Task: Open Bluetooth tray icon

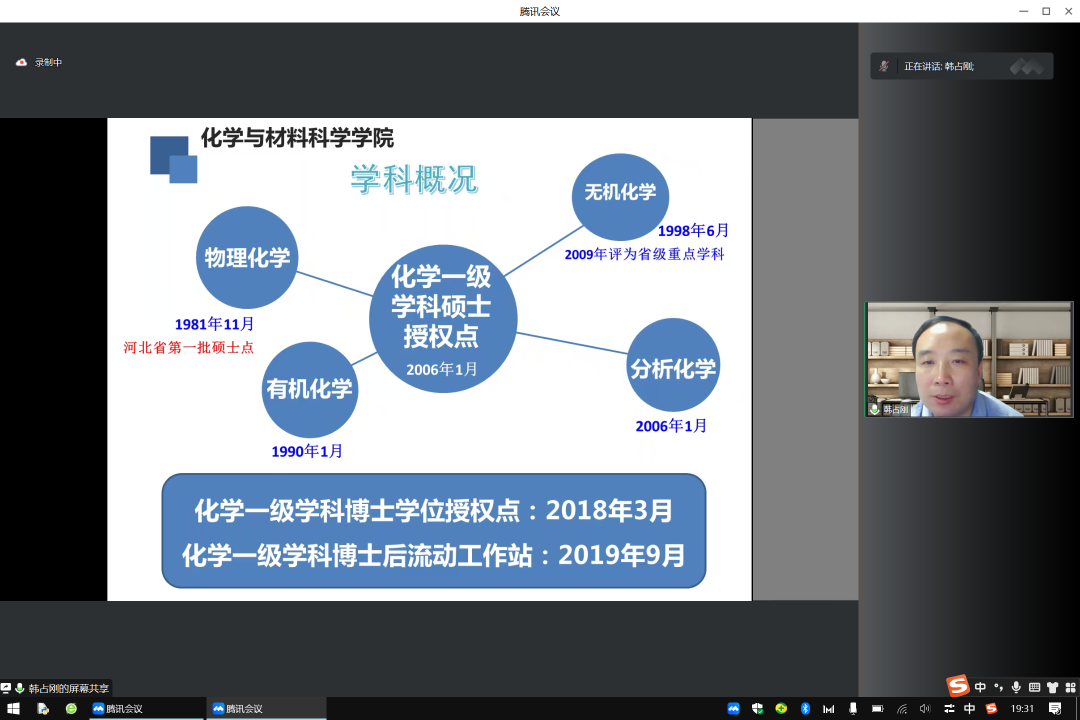Action: [x=805, y=709]
